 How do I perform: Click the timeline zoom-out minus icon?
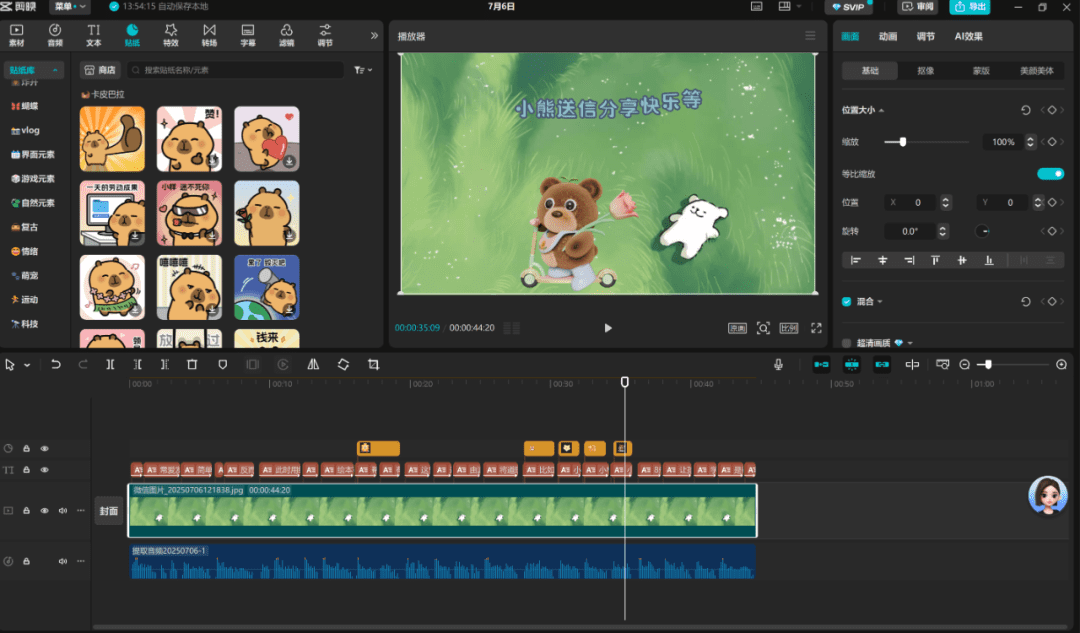(x=964, y=364)
